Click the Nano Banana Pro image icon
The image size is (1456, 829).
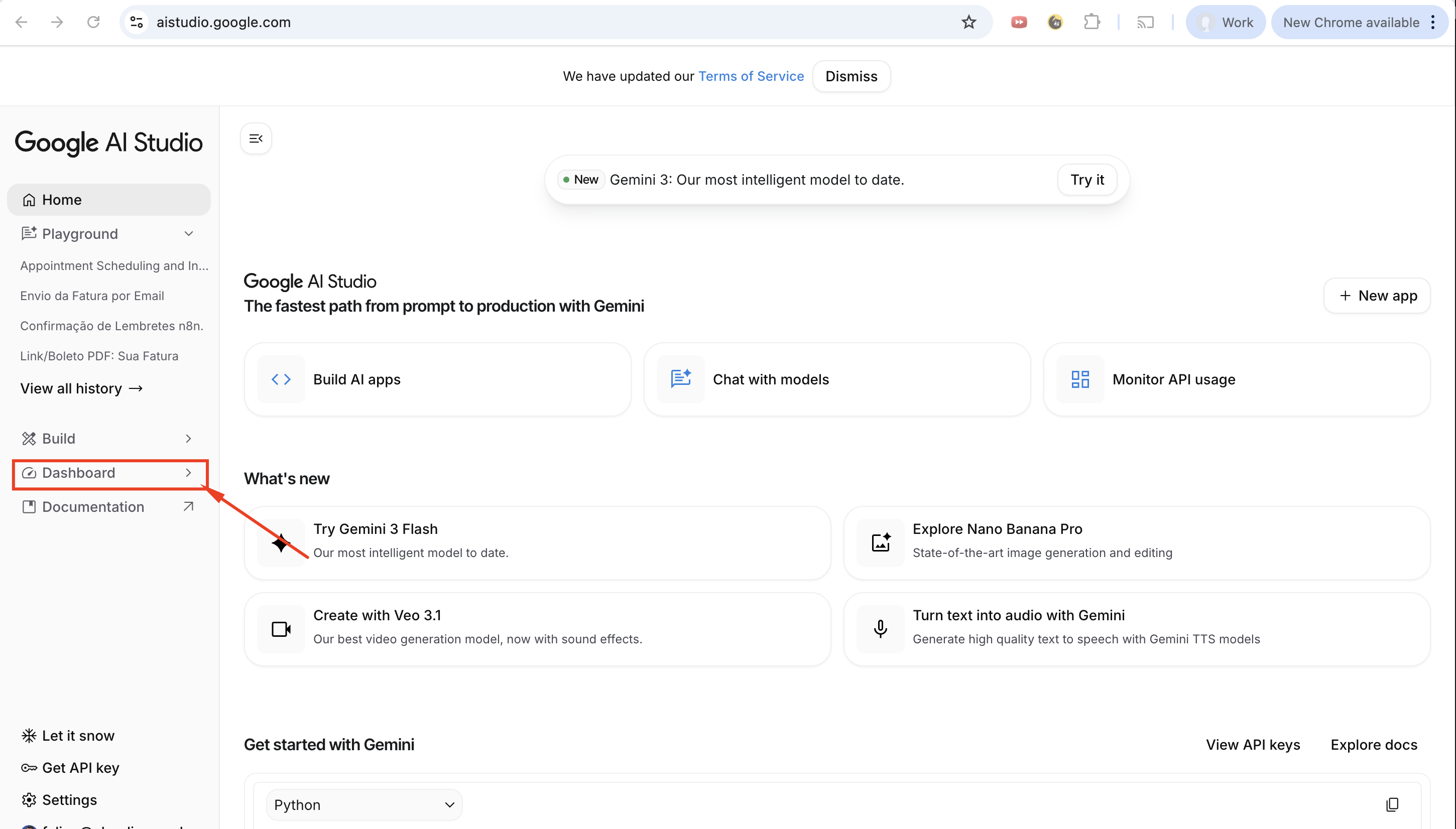coord(881,543)
